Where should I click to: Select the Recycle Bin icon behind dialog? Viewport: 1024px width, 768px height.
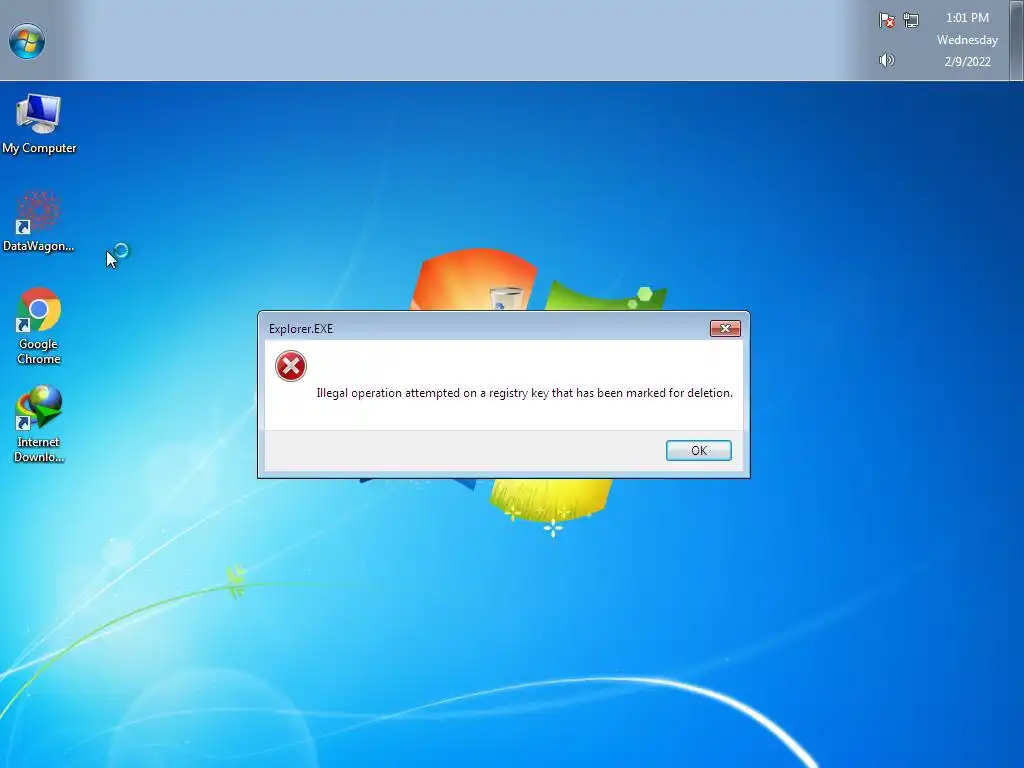tap(506, 299)
